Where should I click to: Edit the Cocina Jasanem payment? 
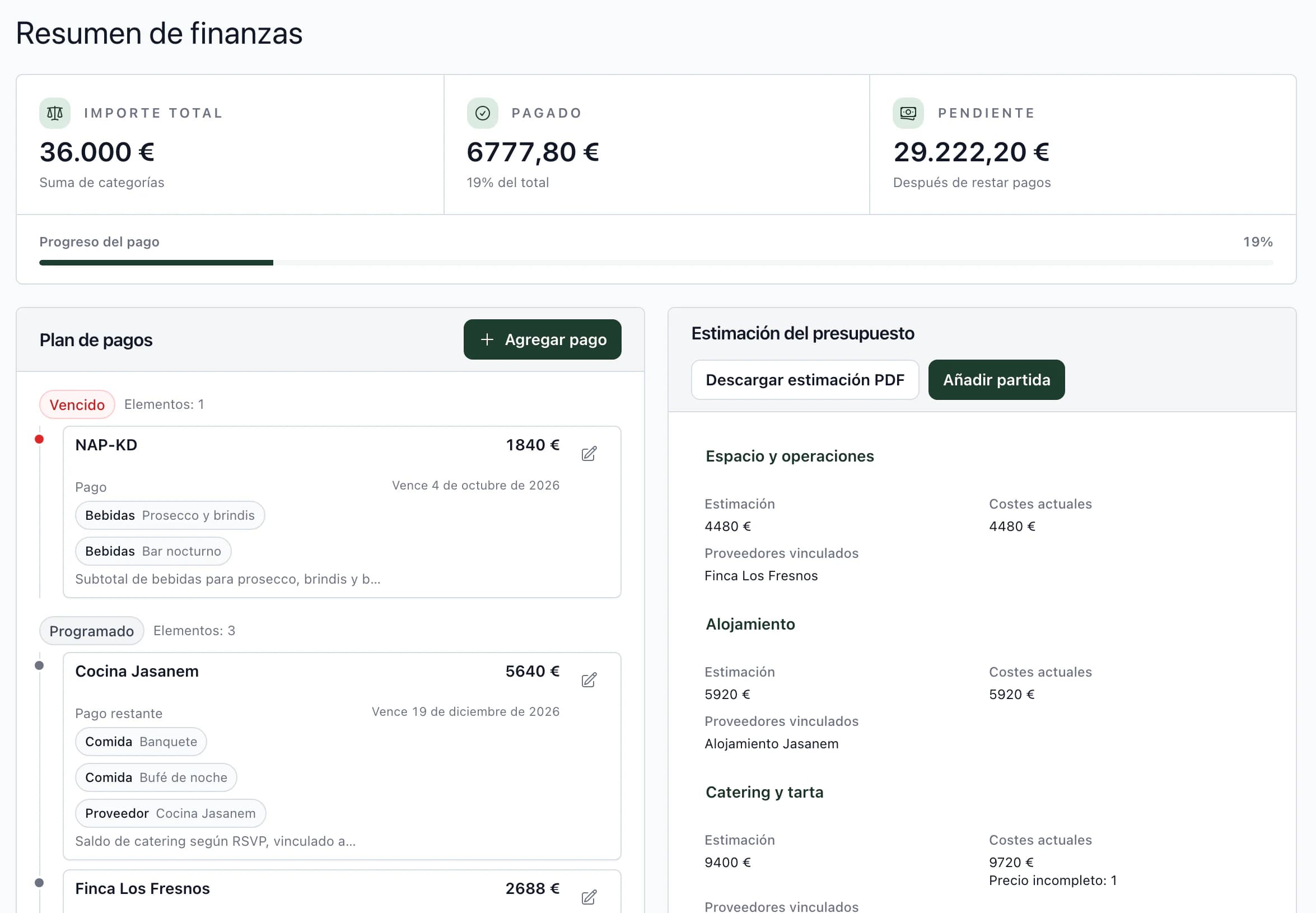pos(589,679)
